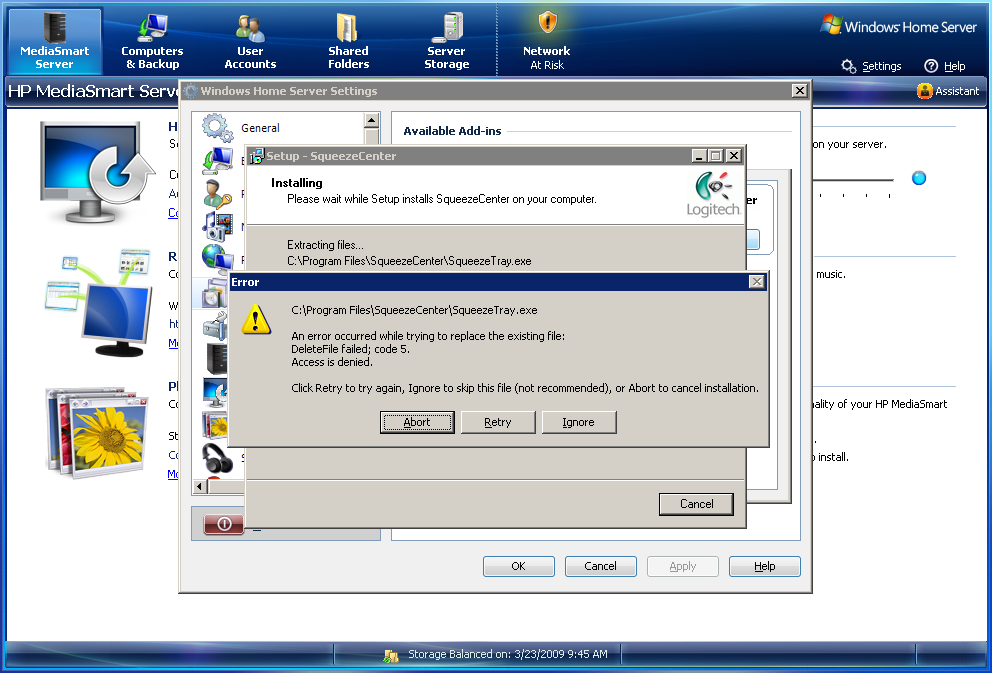Choose Ignore to skip this file
This screenshot has height=673, width=992.
click(578, 422)
